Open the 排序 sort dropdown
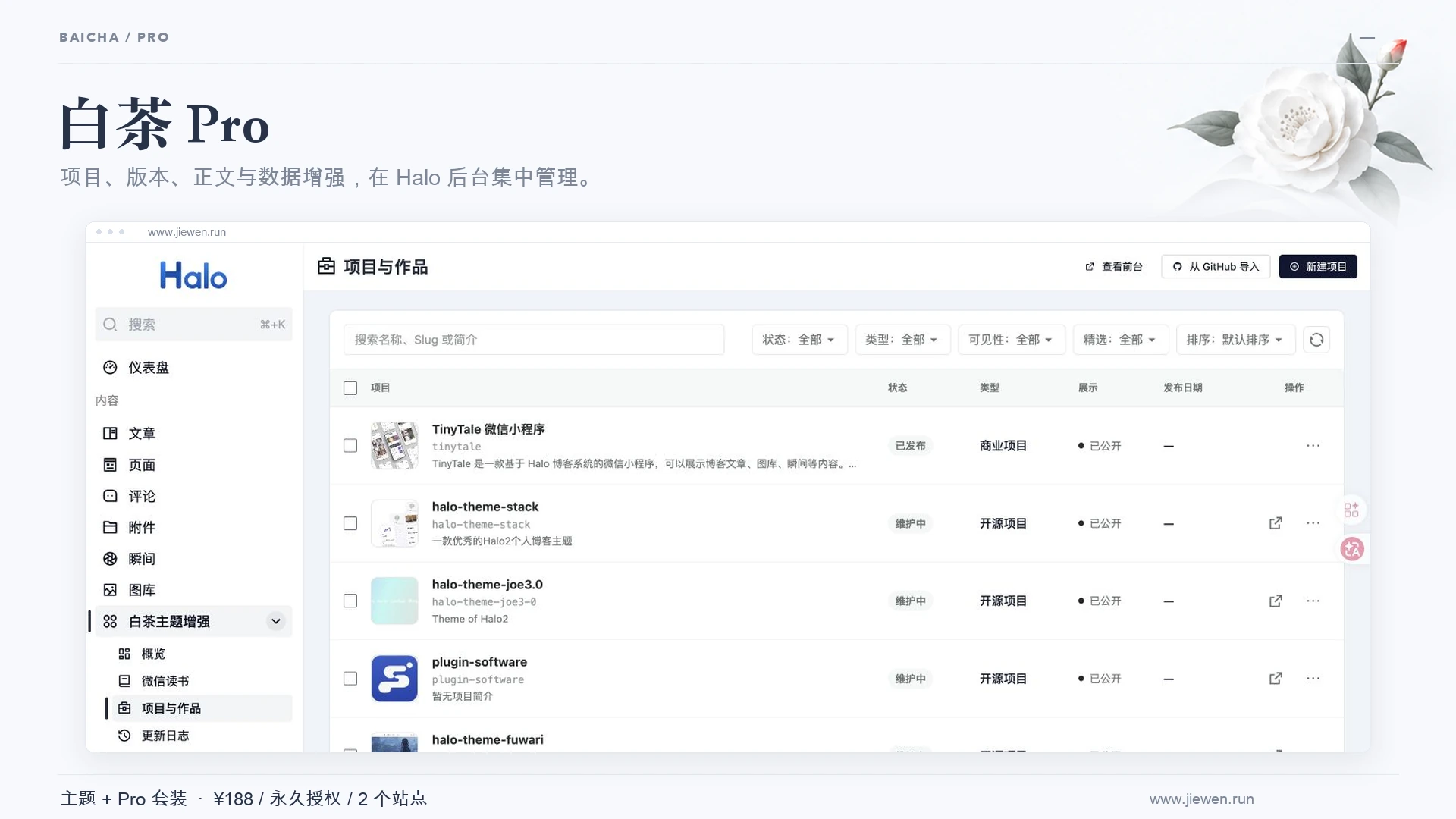Image resolution: width=1456 pixels, height=819 pixels. click(1235, 340)
